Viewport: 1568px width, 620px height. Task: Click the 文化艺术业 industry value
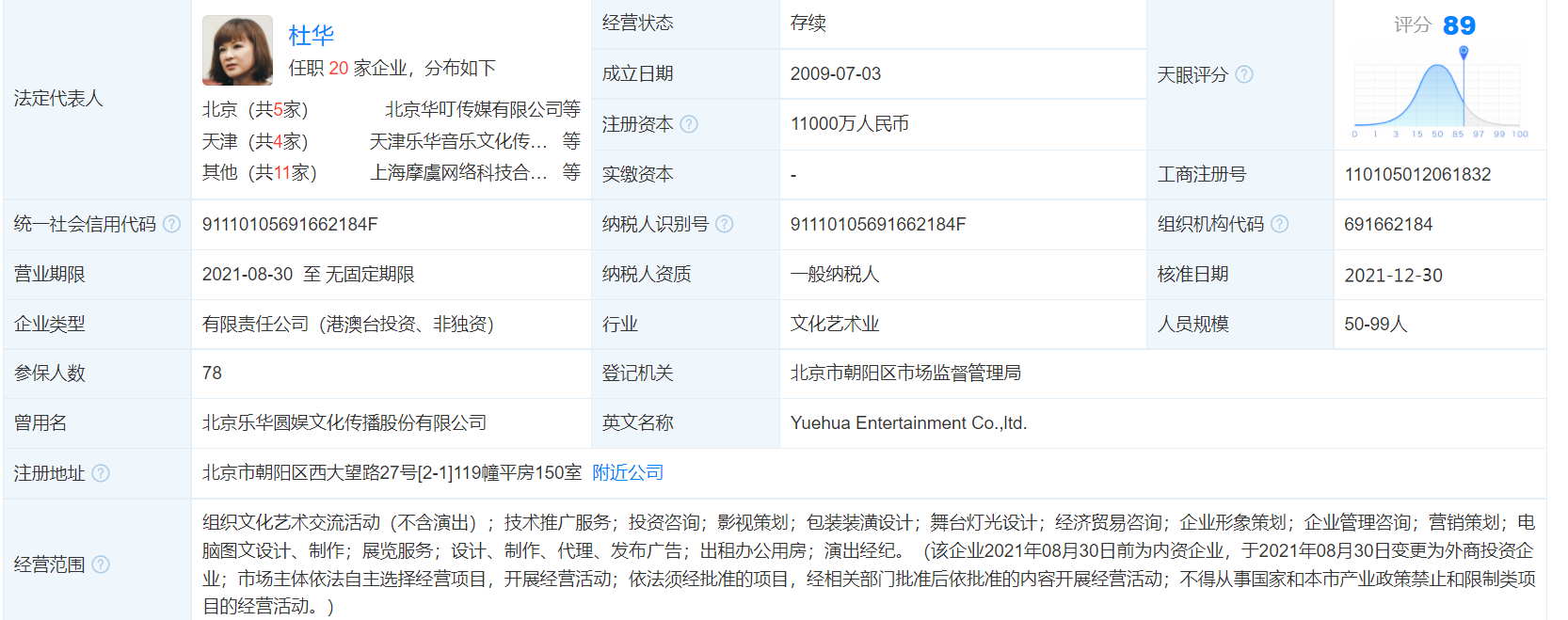click(x=835, y=324)
